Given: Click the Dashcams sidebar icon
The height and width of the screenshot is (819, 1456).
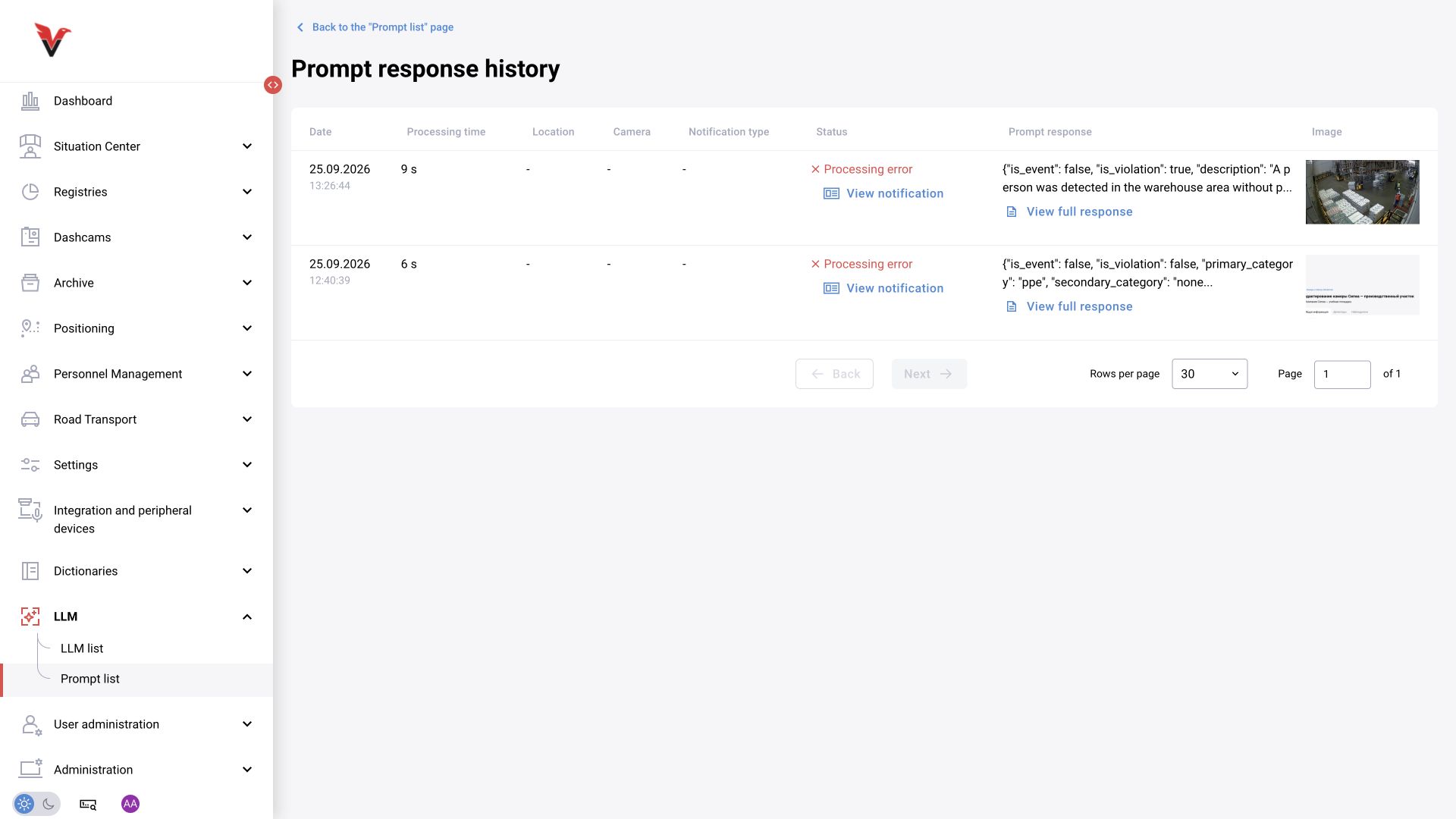Looking at the screenshot, I should pyautogui.click(x=30, y=237).
